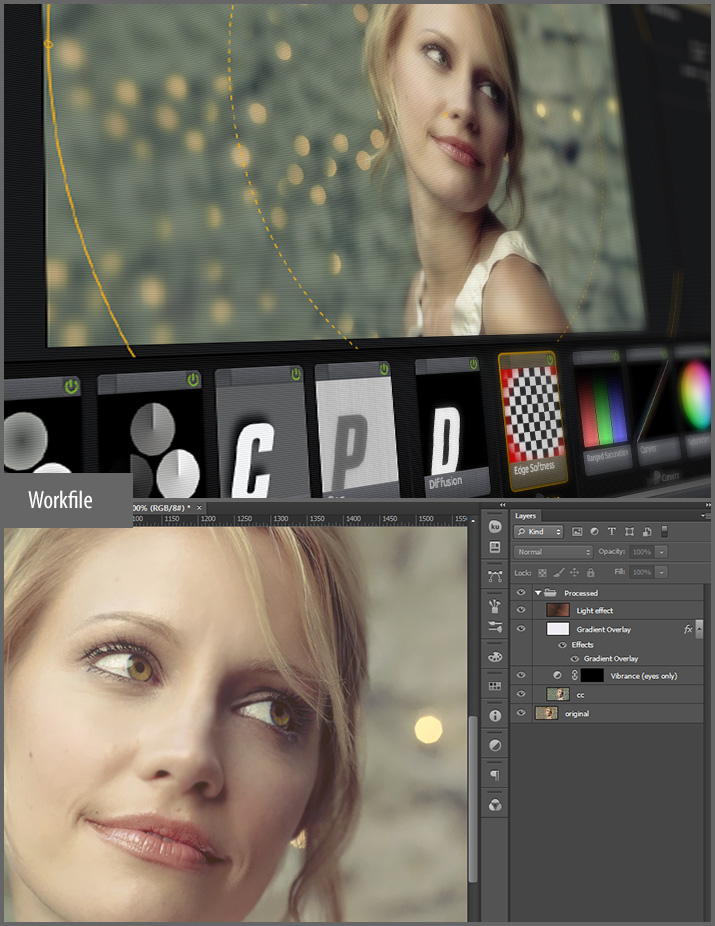
Task: Hide the Vibrance (eyes only) layer
Action: coord(520,676)
